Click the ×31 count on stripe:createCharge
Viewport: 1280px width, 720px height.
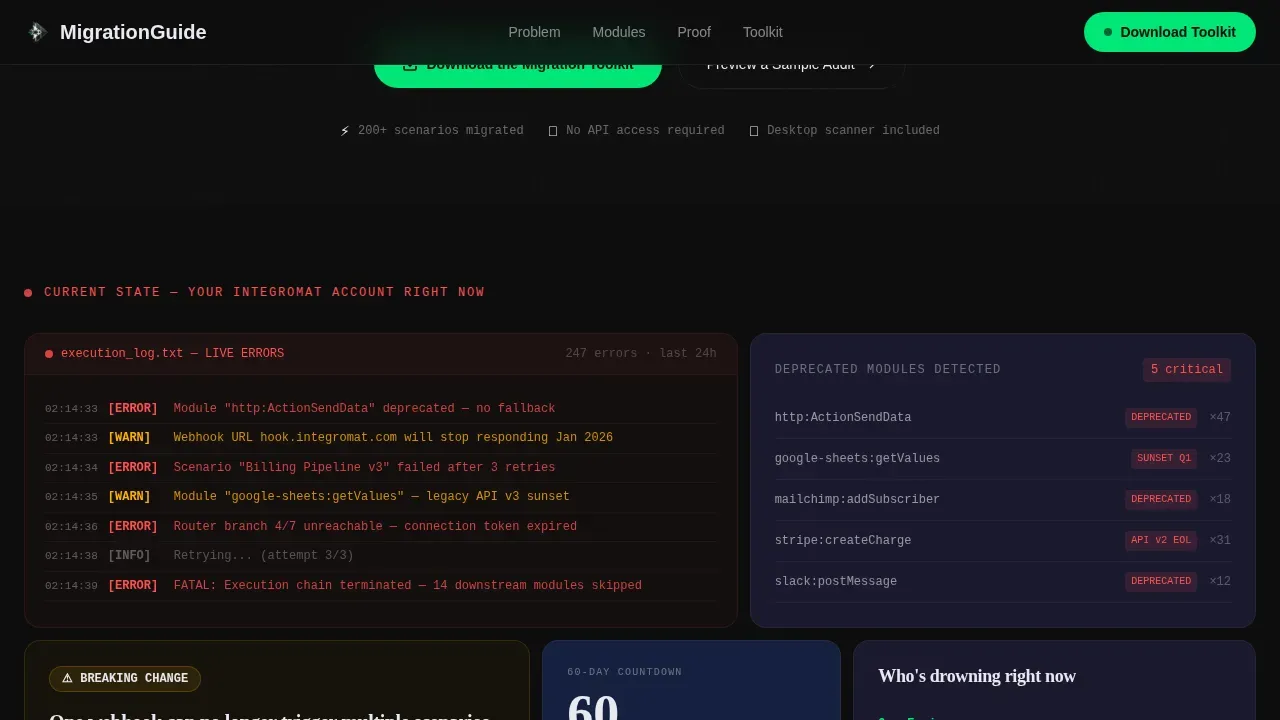pyautogui.click(x=1220, y=541)
